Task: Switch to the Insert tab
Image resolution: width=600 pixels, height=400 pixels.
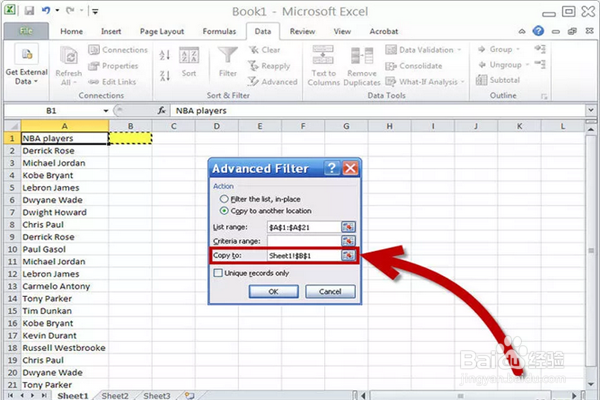Action: 111,31
